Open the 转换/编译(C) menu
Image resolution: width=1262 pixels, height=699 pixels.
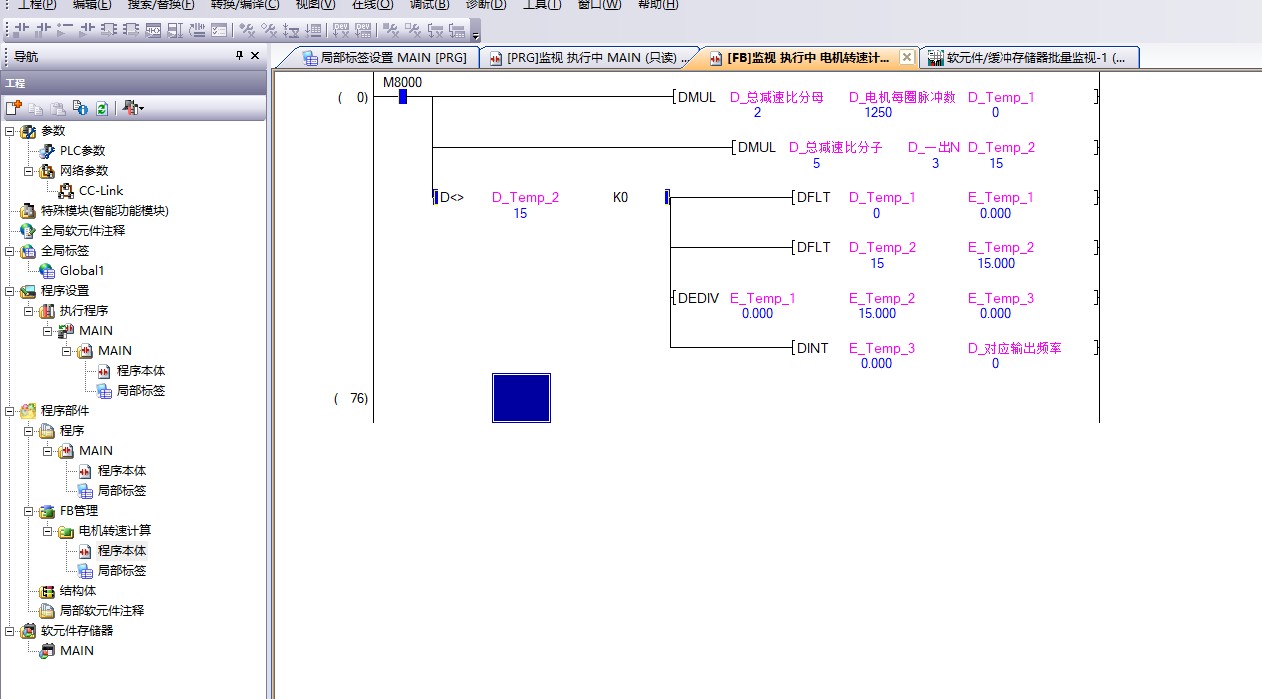point(245,5)
